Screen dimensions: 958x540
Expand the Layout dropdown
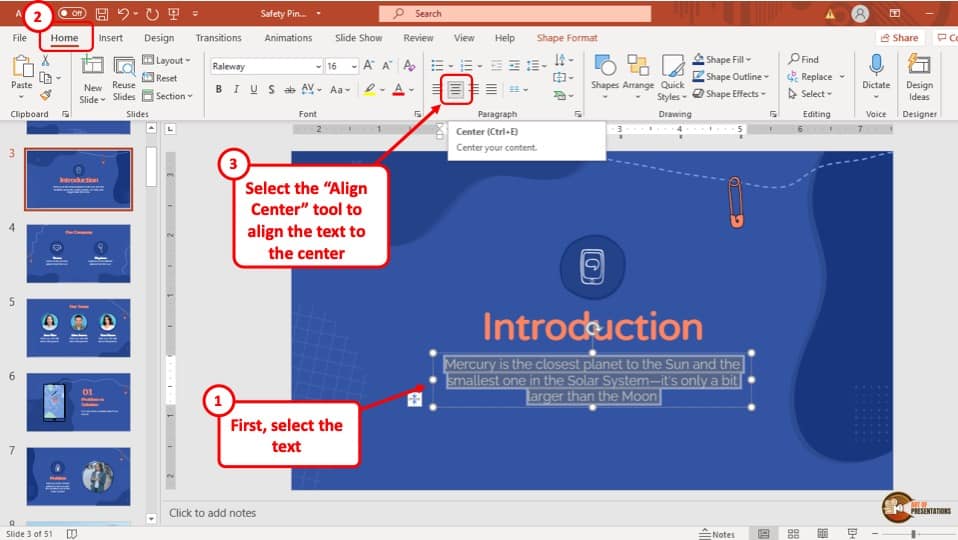coord(166,60)
